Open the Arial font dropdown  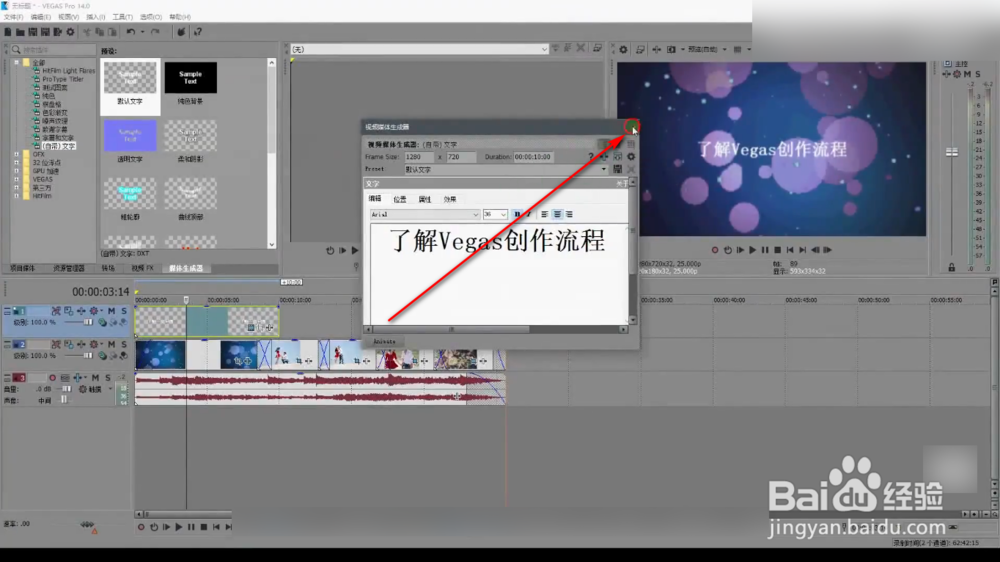click(475, 214)
